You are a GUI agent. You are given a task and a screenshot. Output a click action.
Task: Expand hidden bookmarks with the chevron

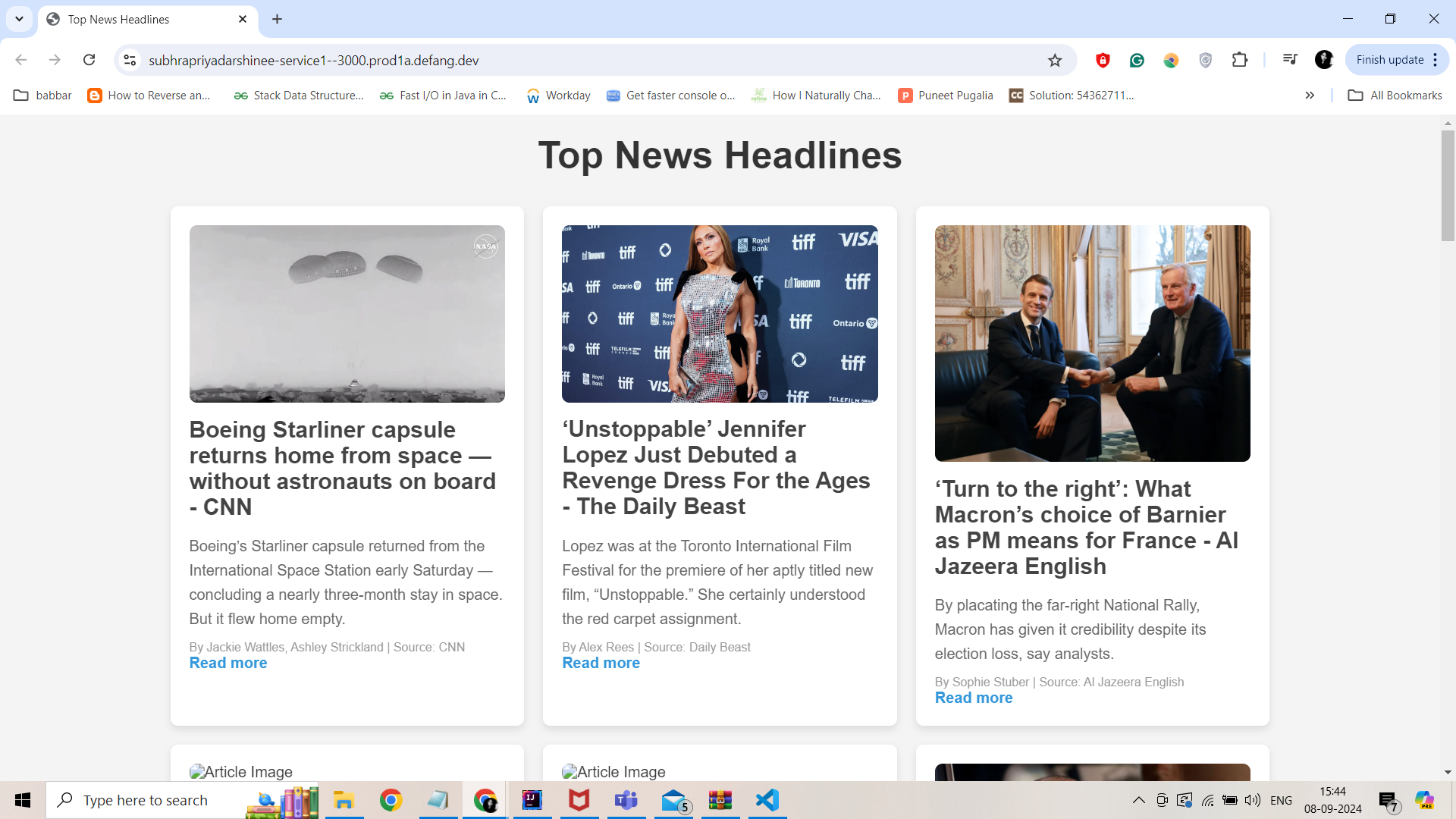[x=1309, y=96]
